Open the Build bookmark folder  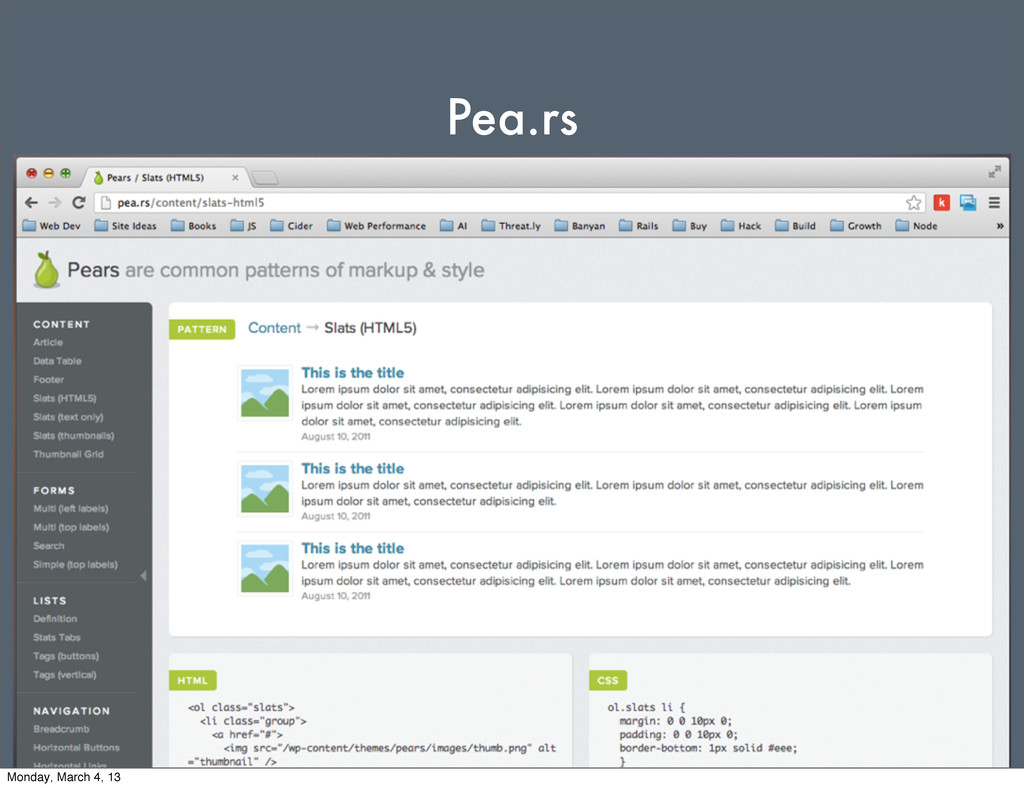[x=795, y=226]
